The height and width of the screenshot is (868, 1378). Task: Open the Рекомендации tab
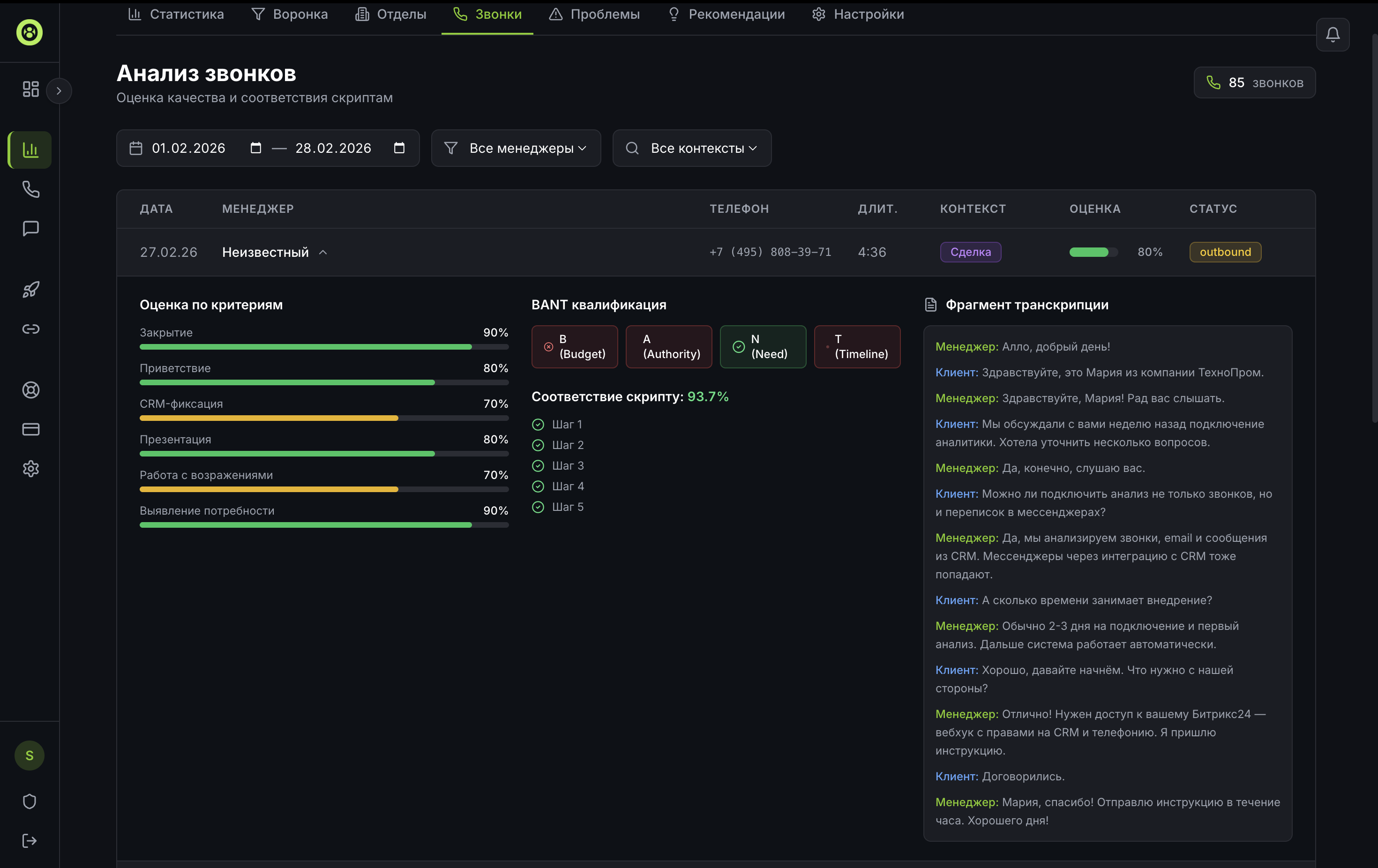point(726,15)
